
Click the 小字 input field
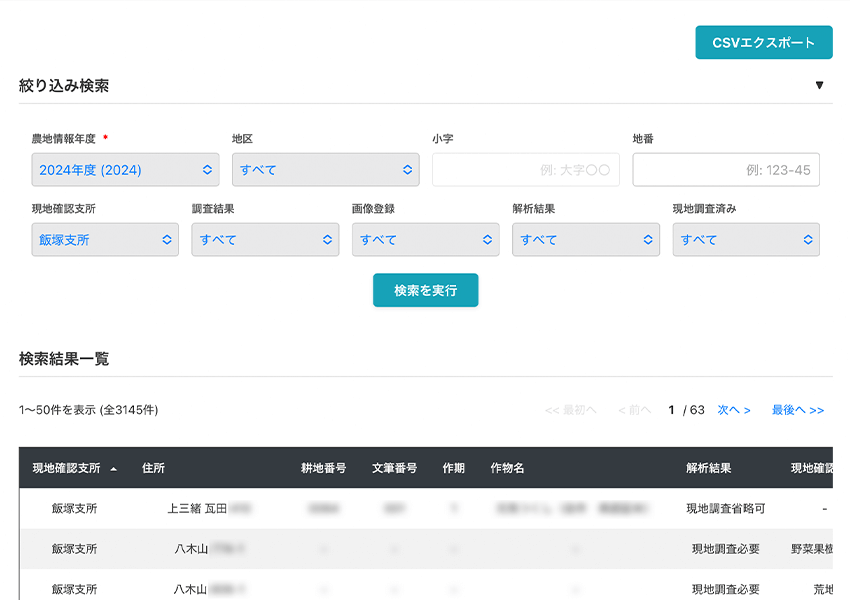(525, 170)
